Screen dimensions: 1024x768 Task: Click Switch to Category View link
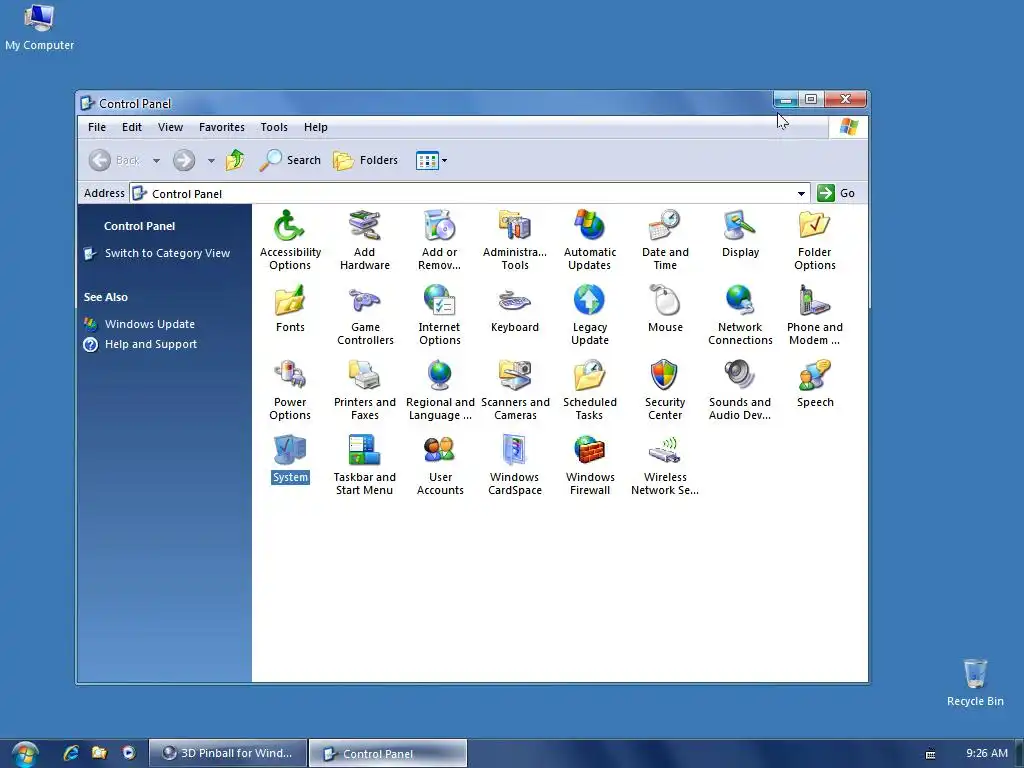(167, 253)
